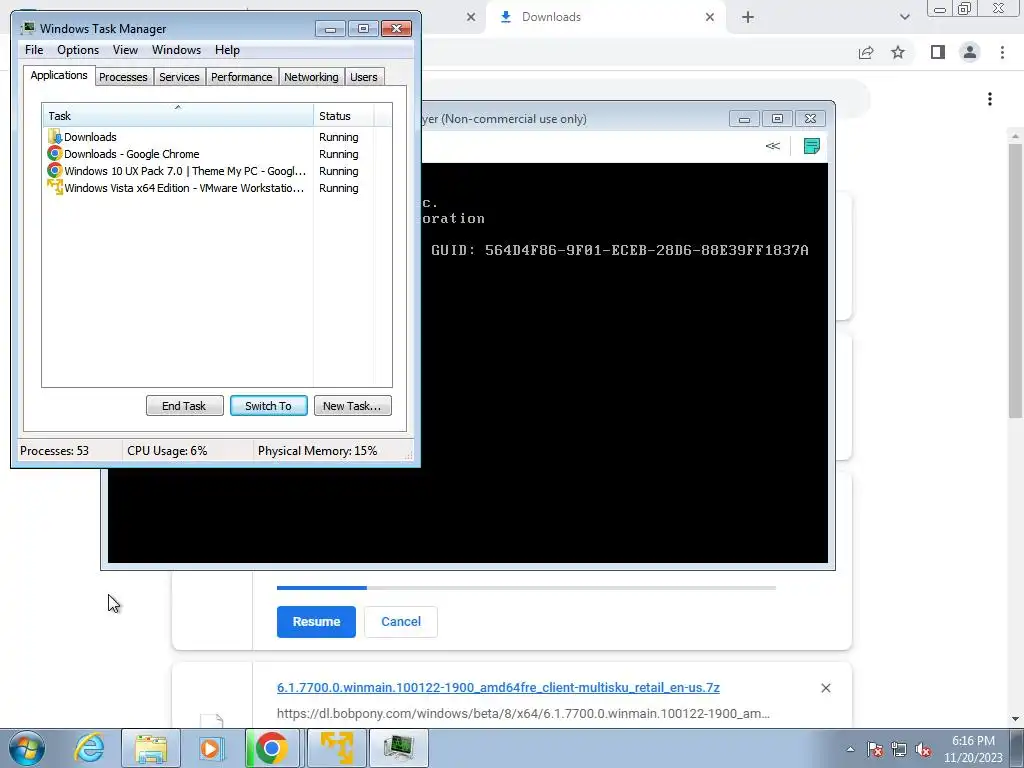The width and height of the screenshot is (1024, 768).
Task: Open the taskbar clock showing 6:16 PM
Action: click(973, 749)
